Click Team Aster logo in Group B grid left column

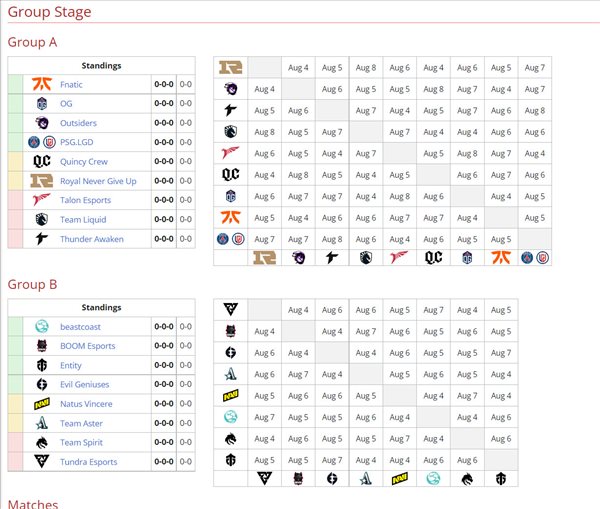pos(231,374)
